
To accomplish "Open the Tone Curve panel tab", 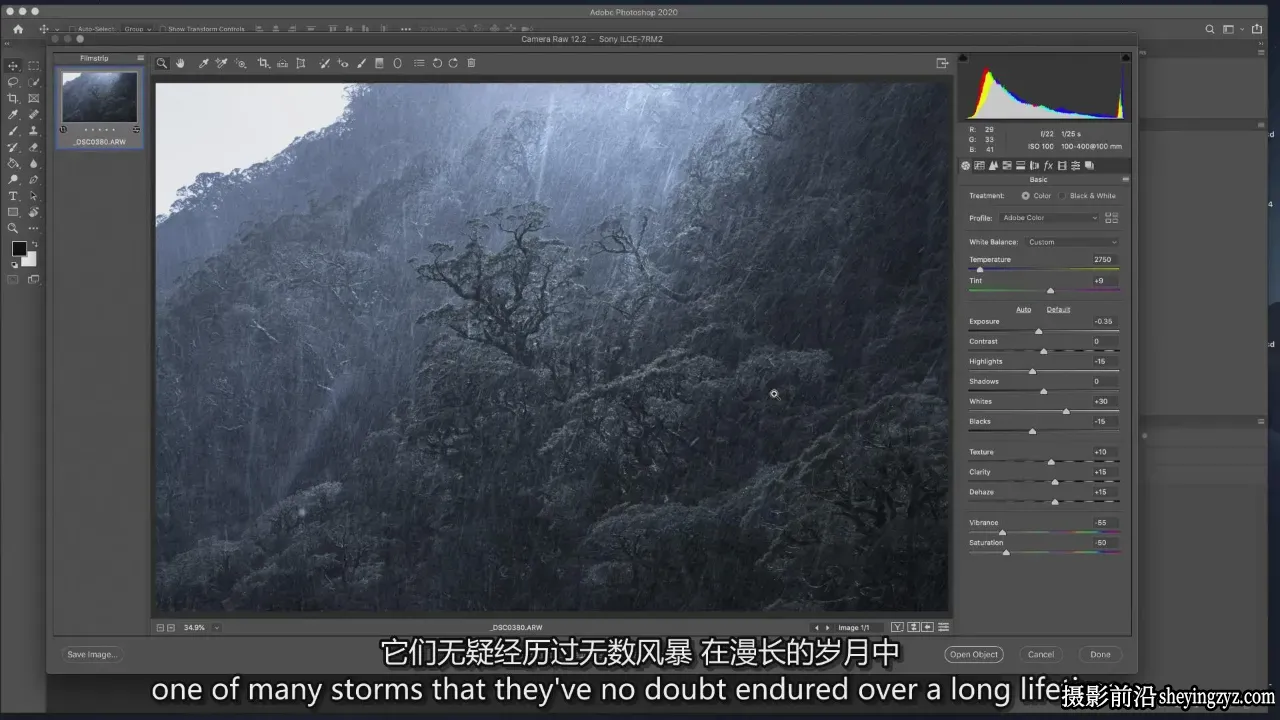I will 979,166.
